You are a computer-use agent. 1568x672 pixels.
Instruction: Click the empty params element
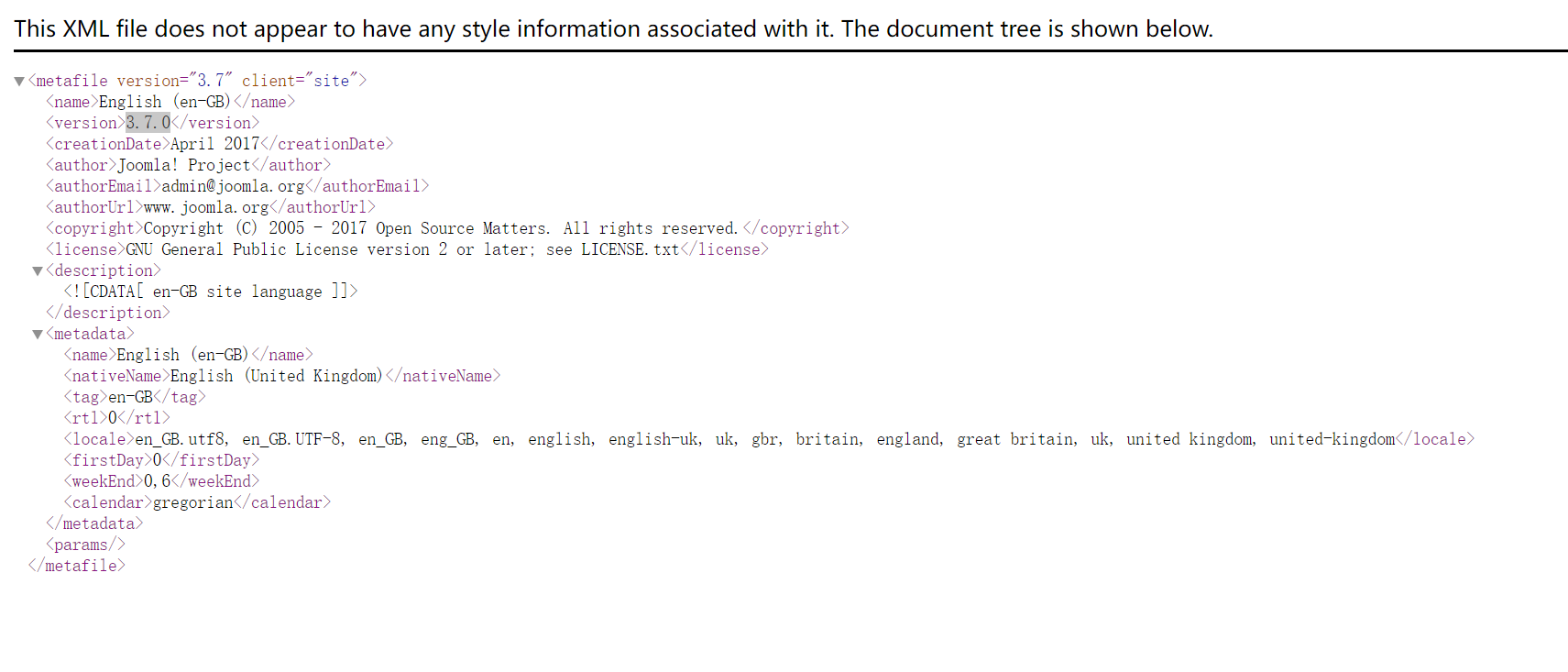[x=85, y=545]
